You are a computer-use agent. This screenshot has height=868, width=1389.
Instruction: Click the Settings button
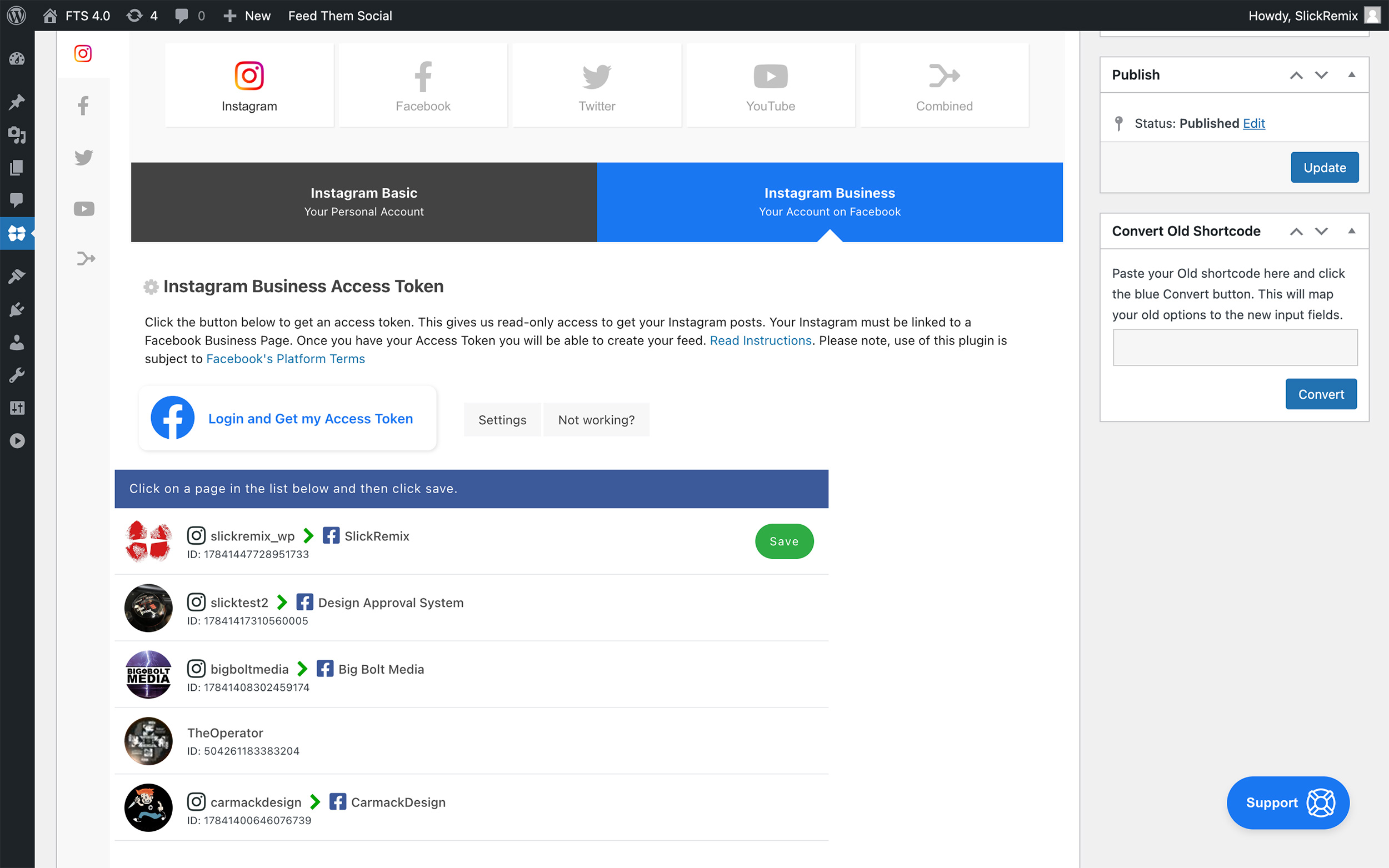pyautogui.click(x=502, y=420)
